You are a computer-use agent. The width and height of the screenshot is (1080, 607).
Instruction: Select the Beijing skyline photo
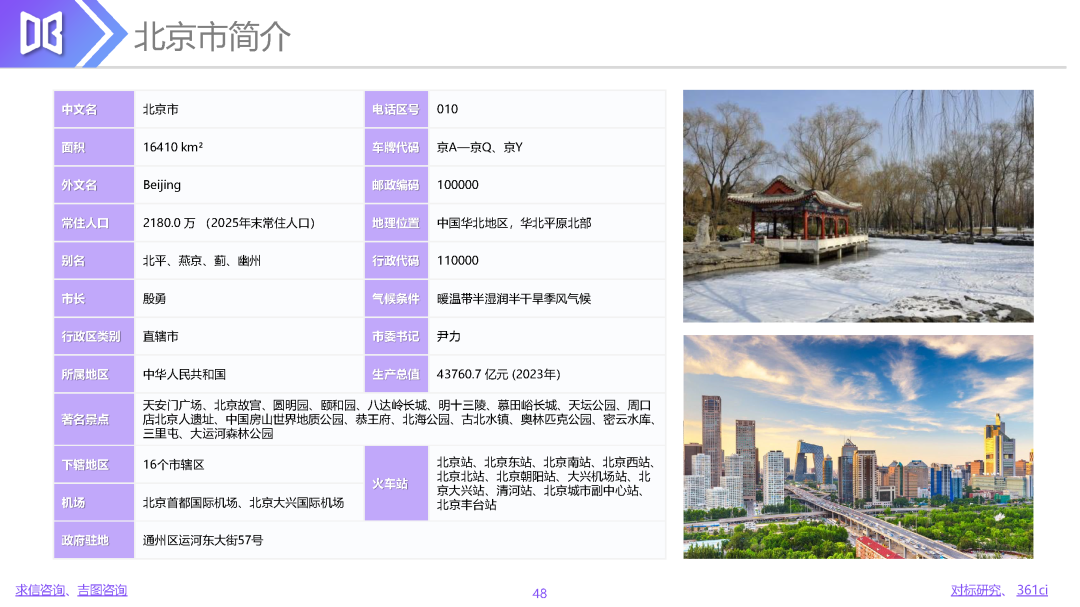[x=858, y=447]
